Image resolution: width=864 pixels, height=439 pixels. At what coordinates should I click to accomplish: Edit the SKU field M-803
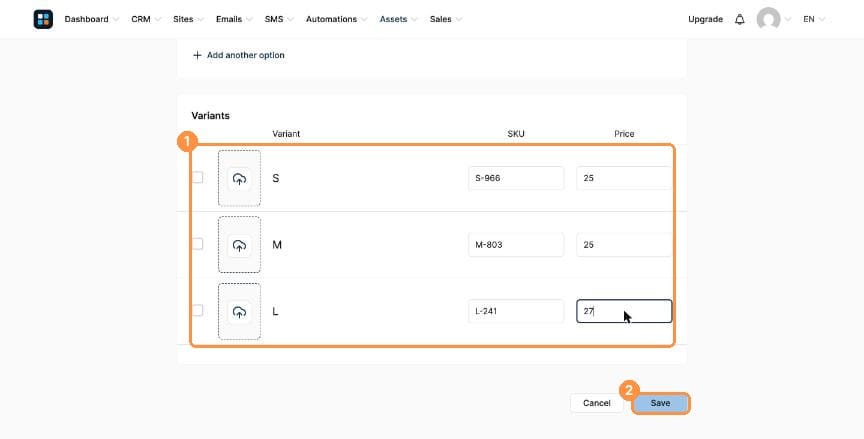click(516, 245)
